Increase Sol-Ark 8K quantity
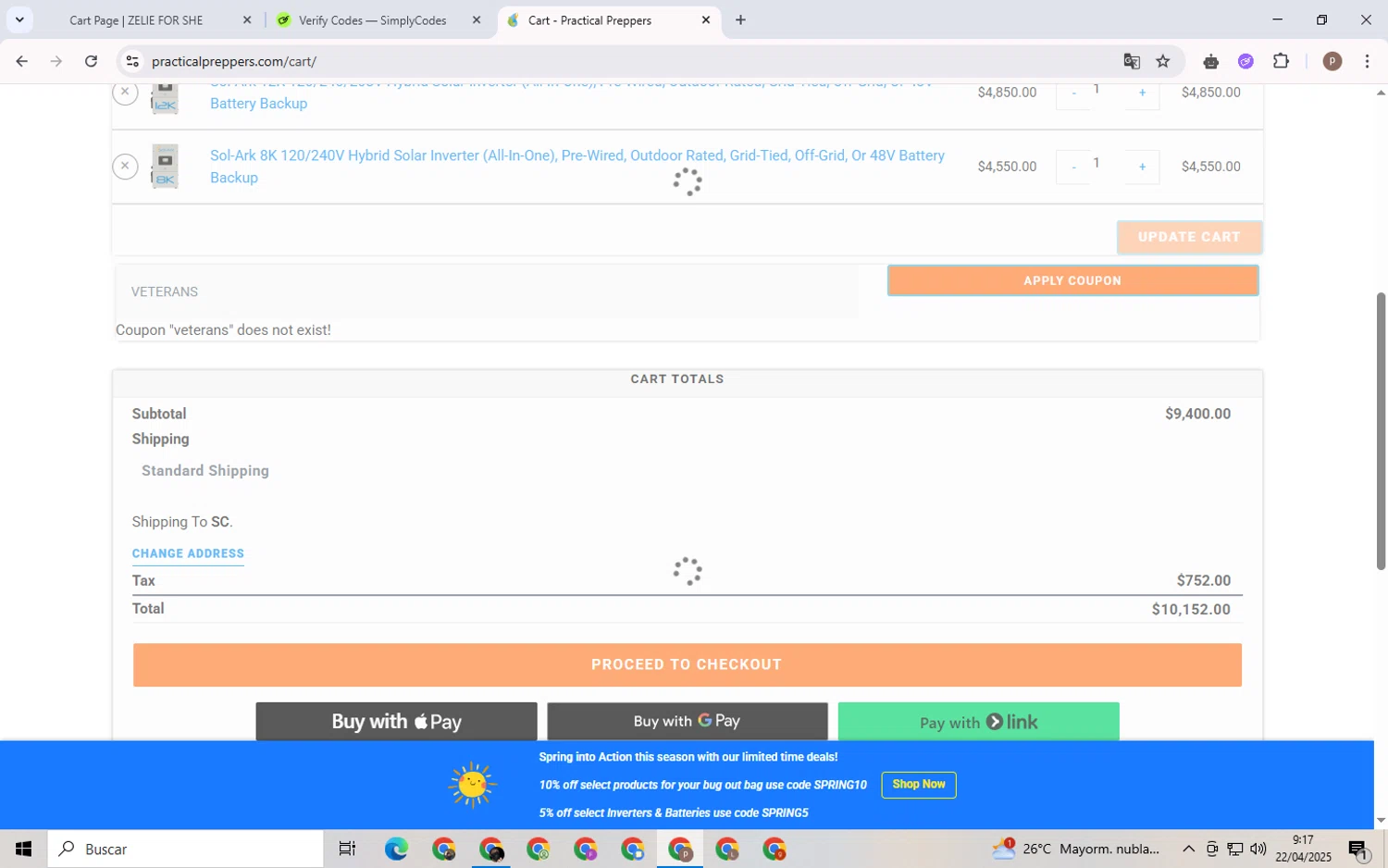Image resolution: width=1388 pixels, height=868 pixels. click(x=1142, y=167)
